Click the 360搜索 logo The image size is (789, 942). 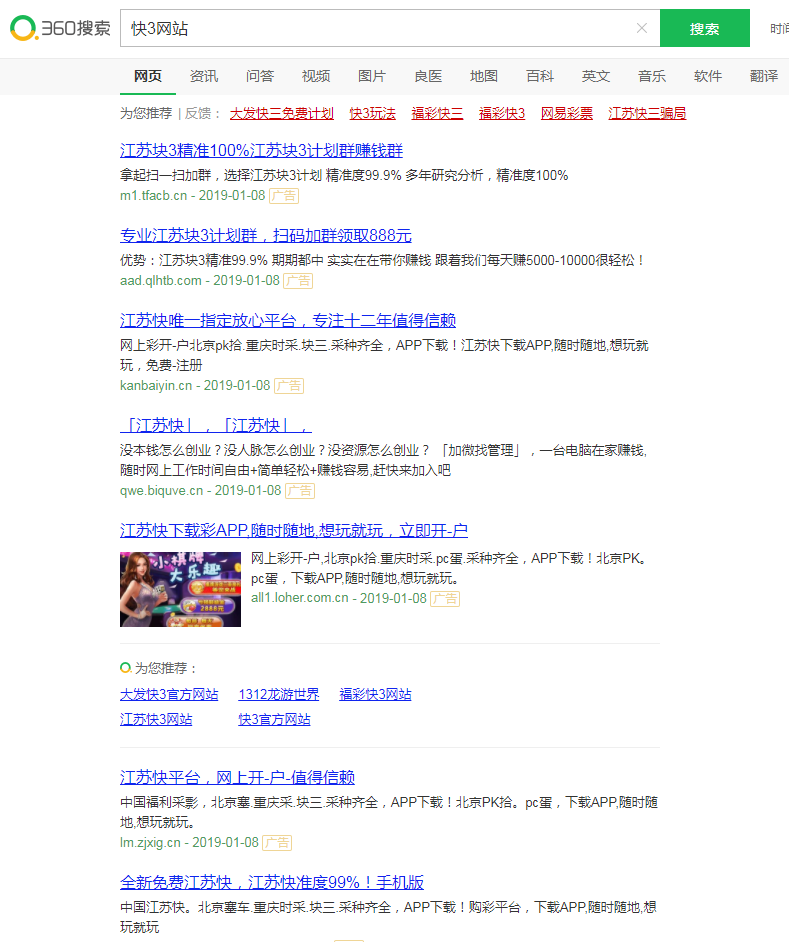(x=60, y=28)
